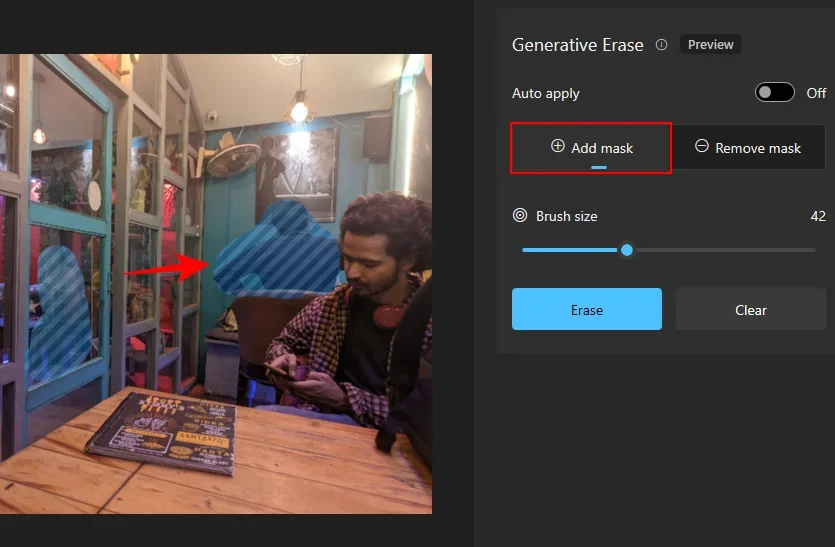This screenshot has width=835, height=547.
Task: Toggle the Auto apply switch on
Action: (x=775, y=93)
